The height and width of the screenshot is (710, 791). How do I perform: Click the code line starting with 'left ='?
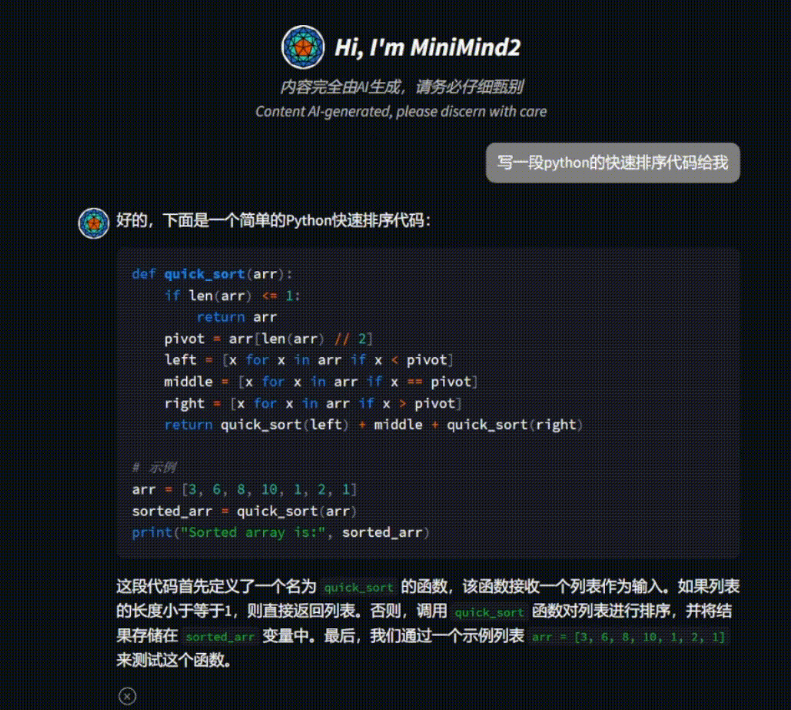[309, 360]
